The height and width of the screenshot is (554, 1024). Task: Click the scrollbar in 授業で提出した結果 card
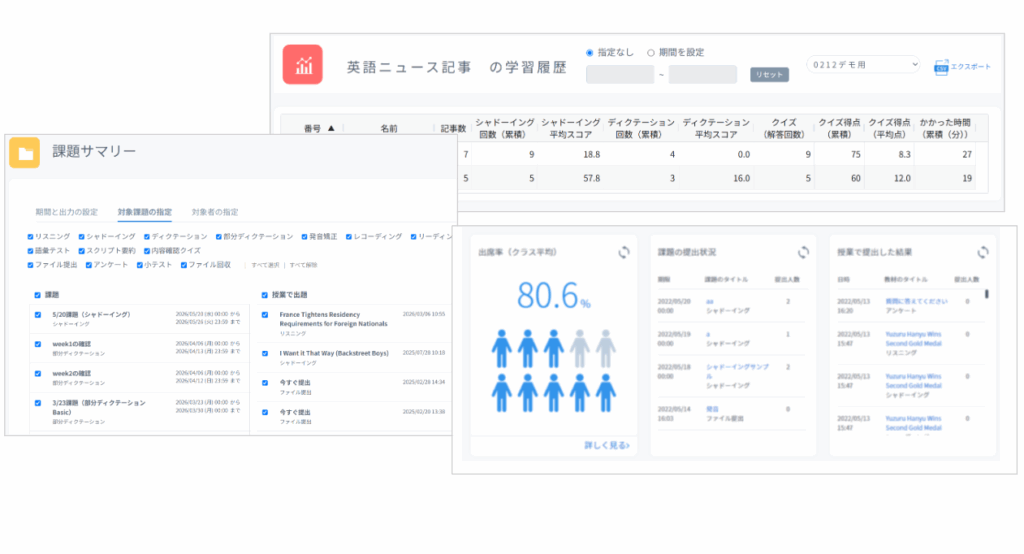pyautogui.click(x=987, y=295)
